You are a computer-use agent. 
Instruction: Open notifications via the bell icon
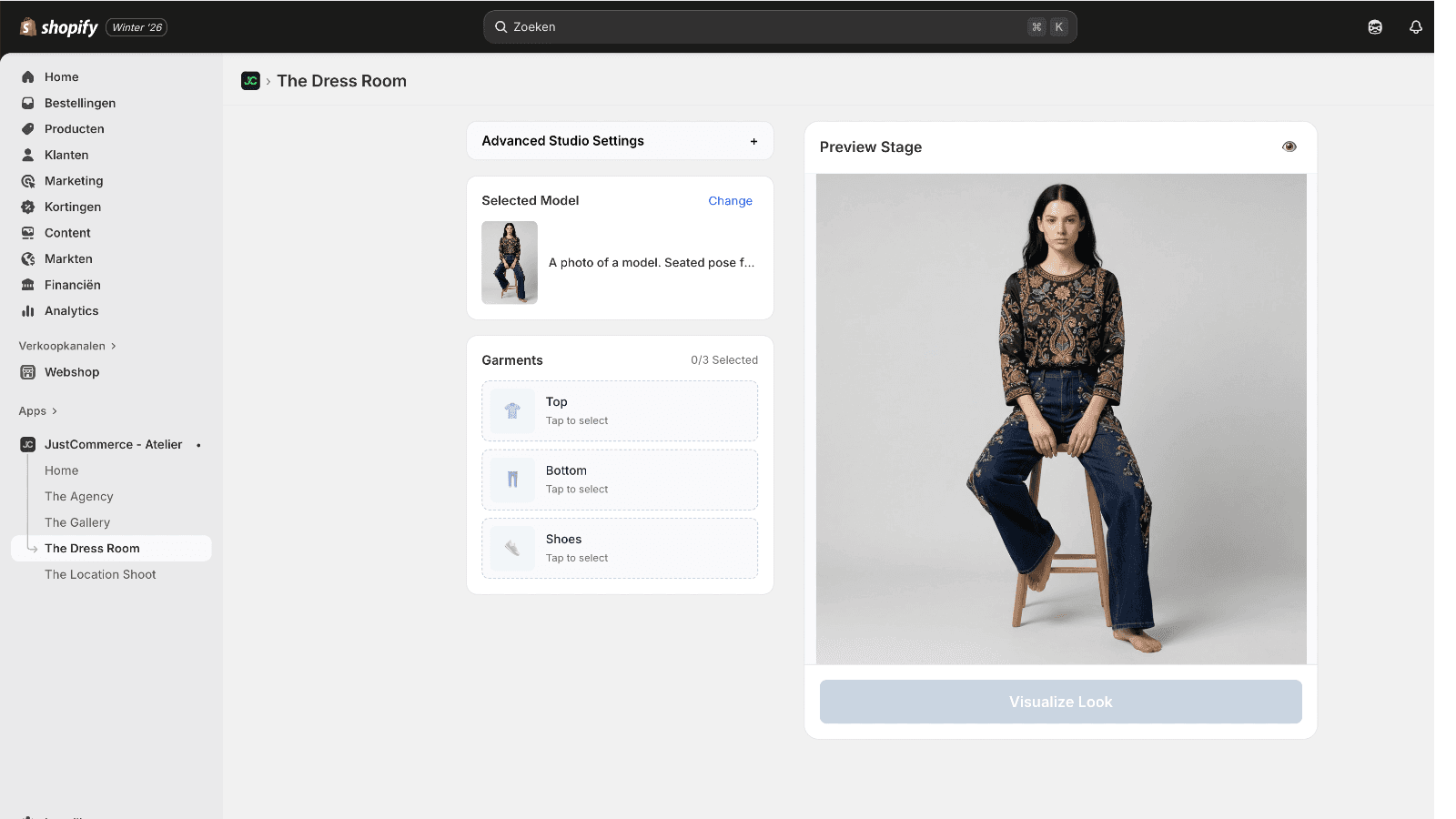1415,26
